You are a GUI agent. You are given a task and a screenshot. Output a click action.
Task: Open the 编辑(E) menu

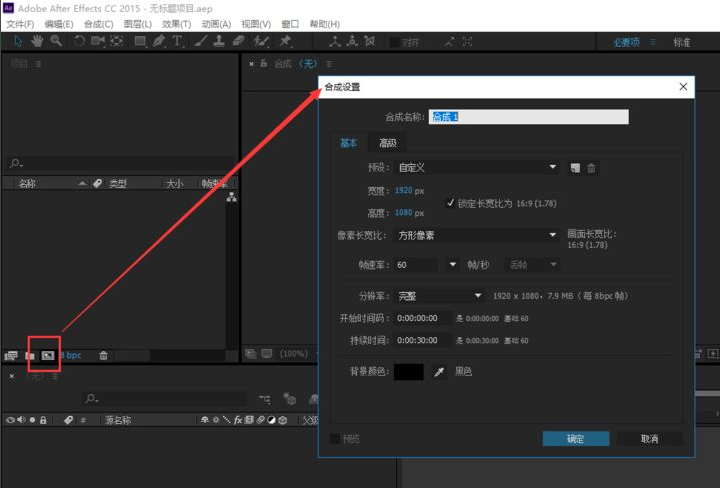pyautogui.click(x=59, y=24)
